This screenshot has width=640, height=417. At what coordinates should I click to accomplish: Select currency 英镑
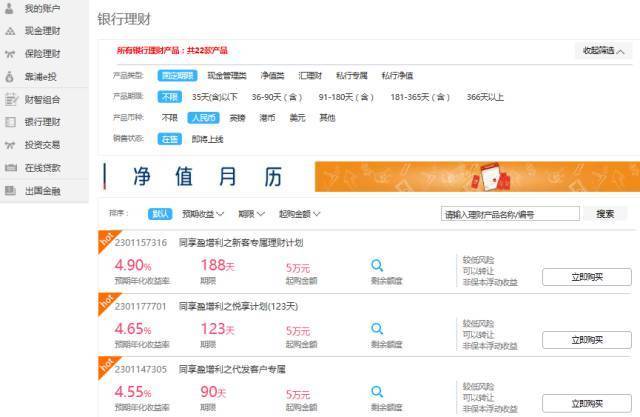tap(238, 118)
